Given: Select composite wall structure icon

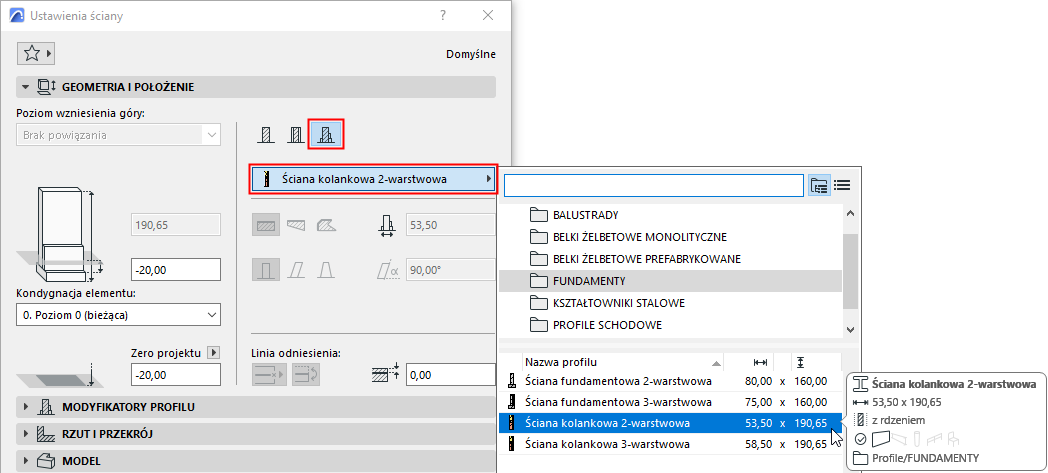Looking at the screenshot, I should pyautogui.click(x=295, y=135).
